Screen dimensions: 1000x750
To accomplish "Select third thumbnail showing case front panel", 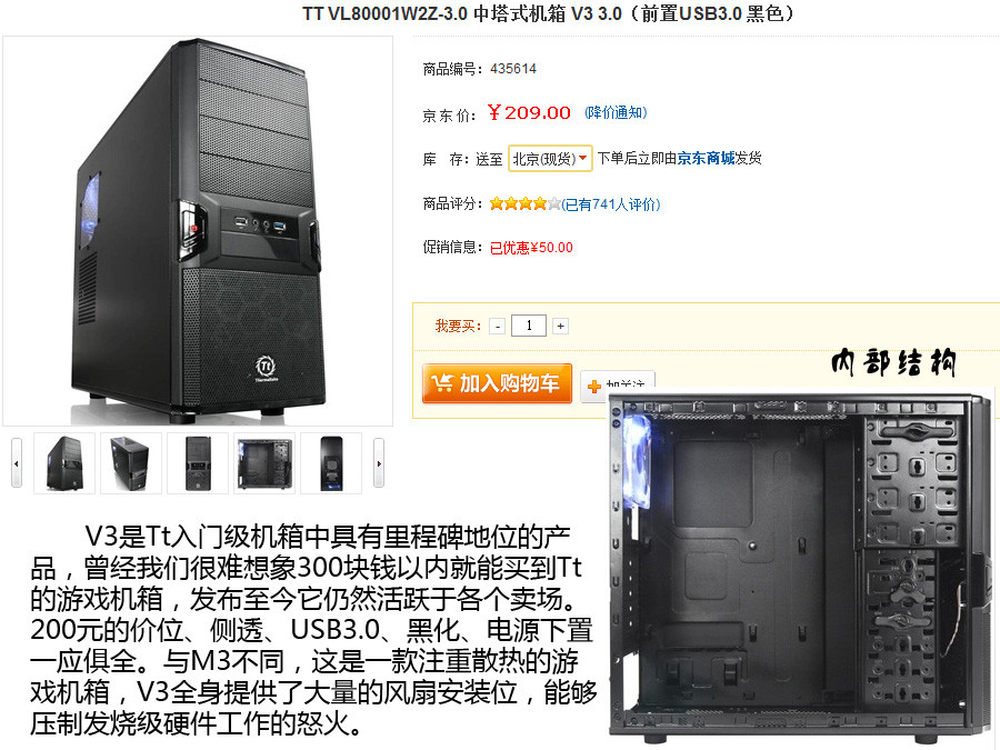I will pos(198,463).
